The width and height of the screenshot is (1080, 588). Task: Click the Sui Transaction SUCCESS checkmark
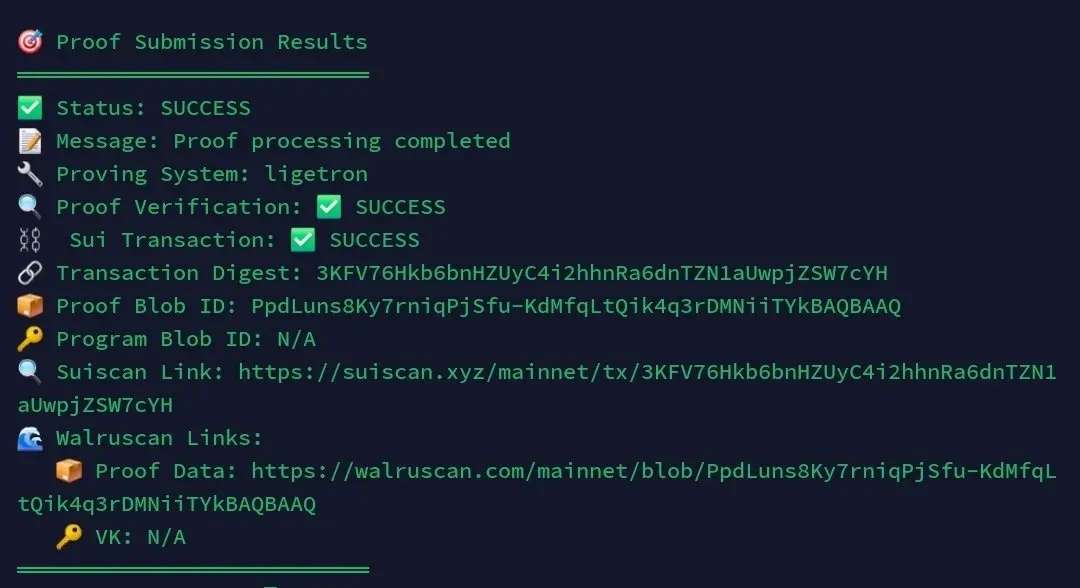pyautogui.click(x=302, y=240)
